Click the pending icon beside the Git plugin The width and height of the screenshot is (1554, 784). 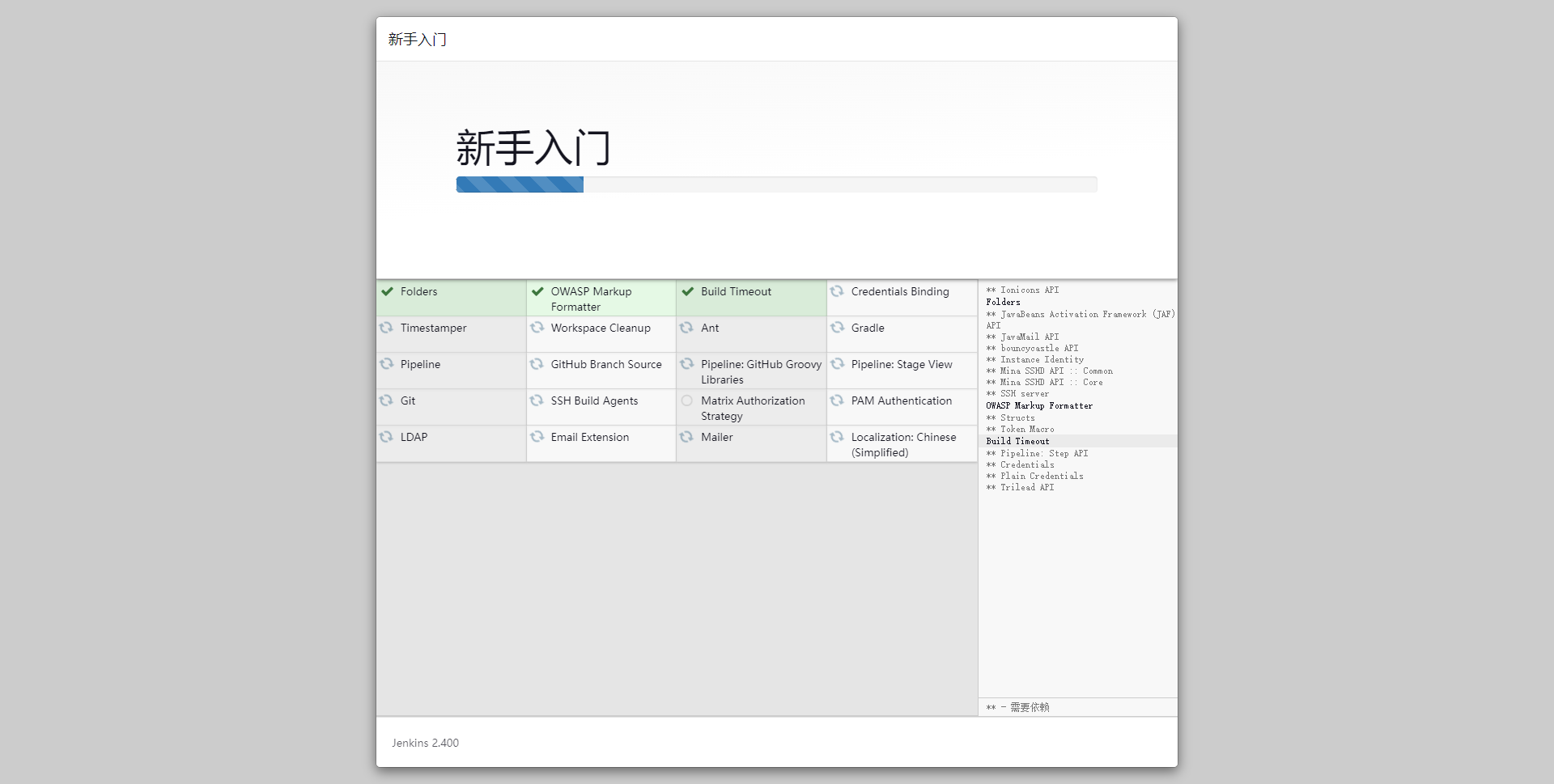(x=387, y=400)
